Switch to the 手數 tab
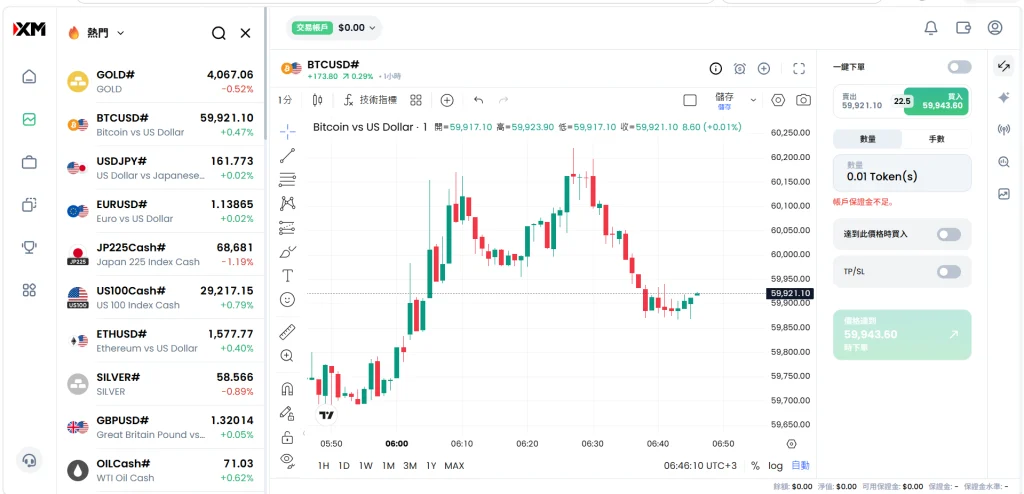Screen dimensions: 1024x494 tap(936, 139)
